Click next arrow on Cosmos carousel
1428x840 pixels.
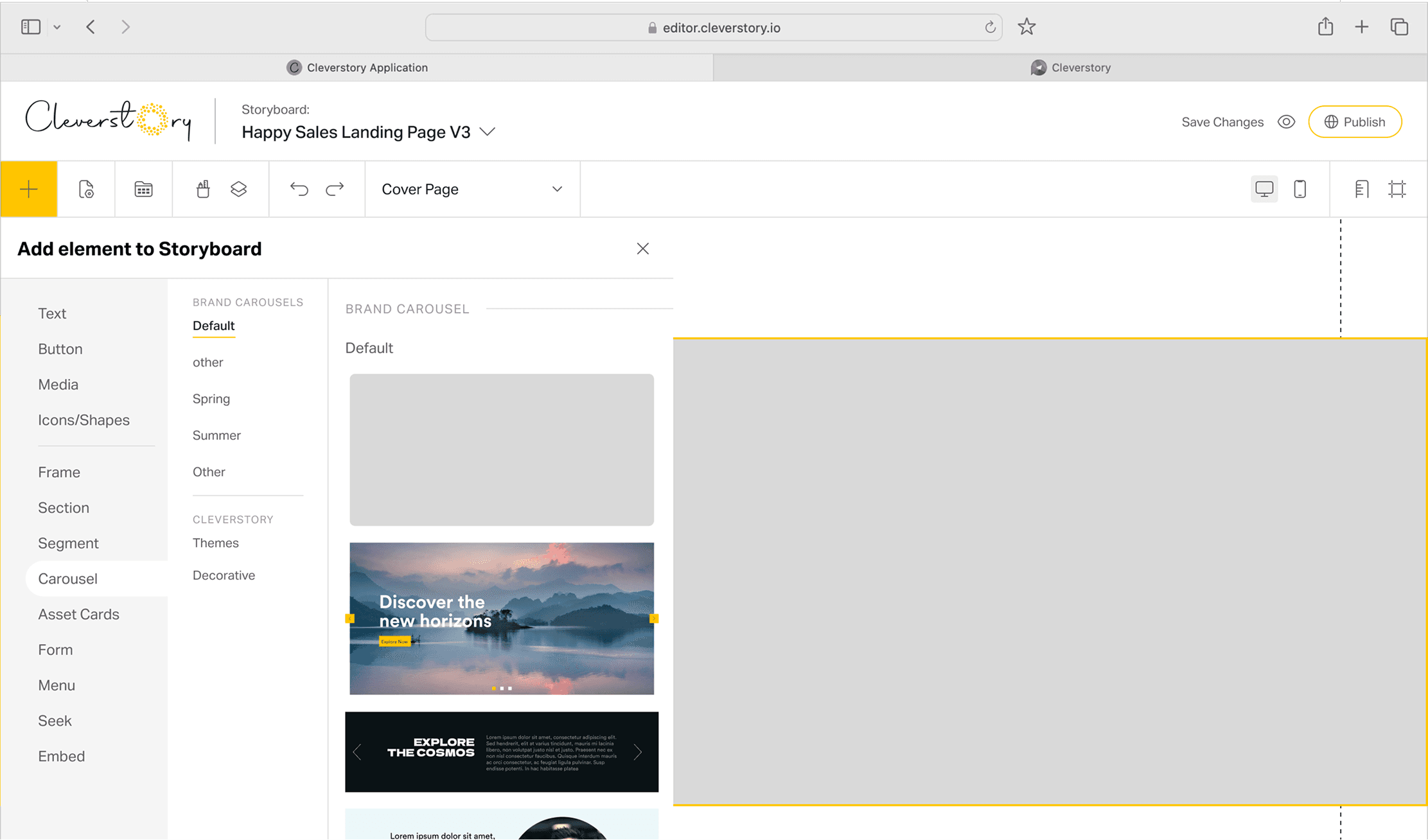coord(637,752)
